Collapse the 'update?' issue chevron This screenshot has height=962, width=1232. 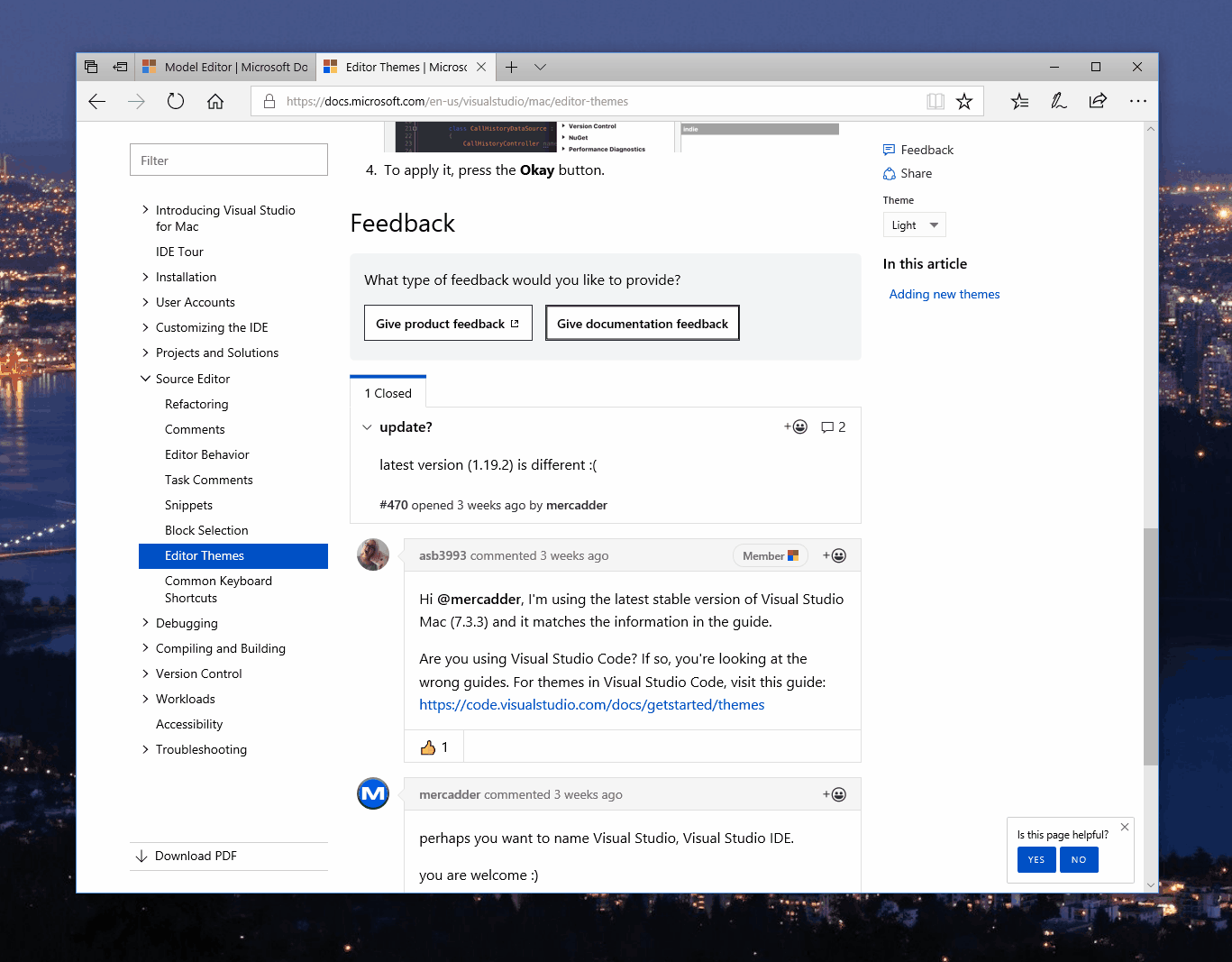click(x=367, y=427)
